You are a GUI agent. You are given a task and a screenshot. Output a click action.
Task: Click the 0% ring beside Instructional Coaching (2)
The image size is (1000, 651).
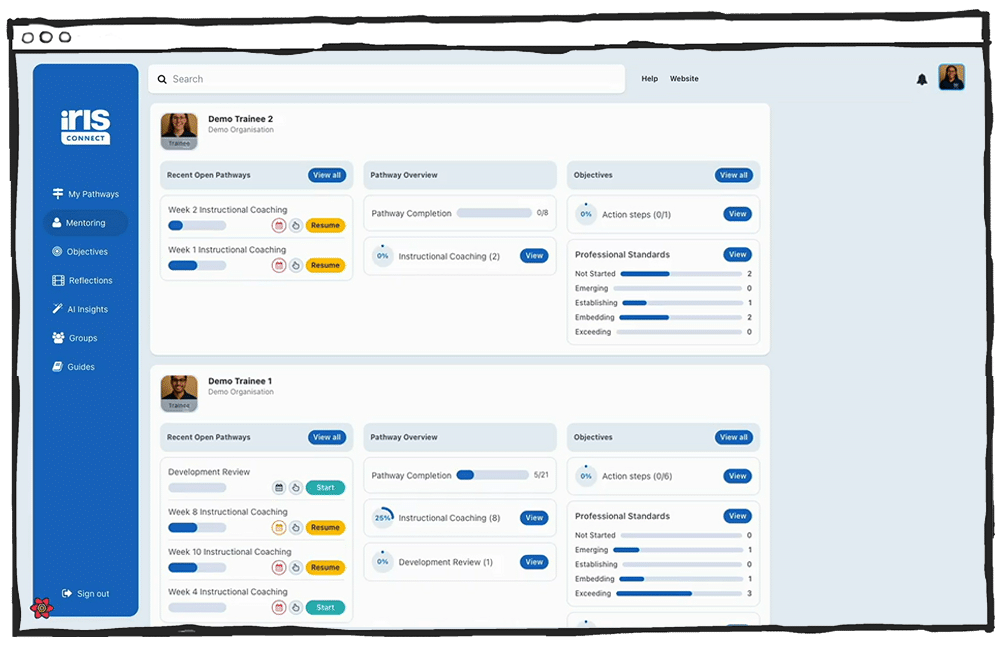(382, 255)
